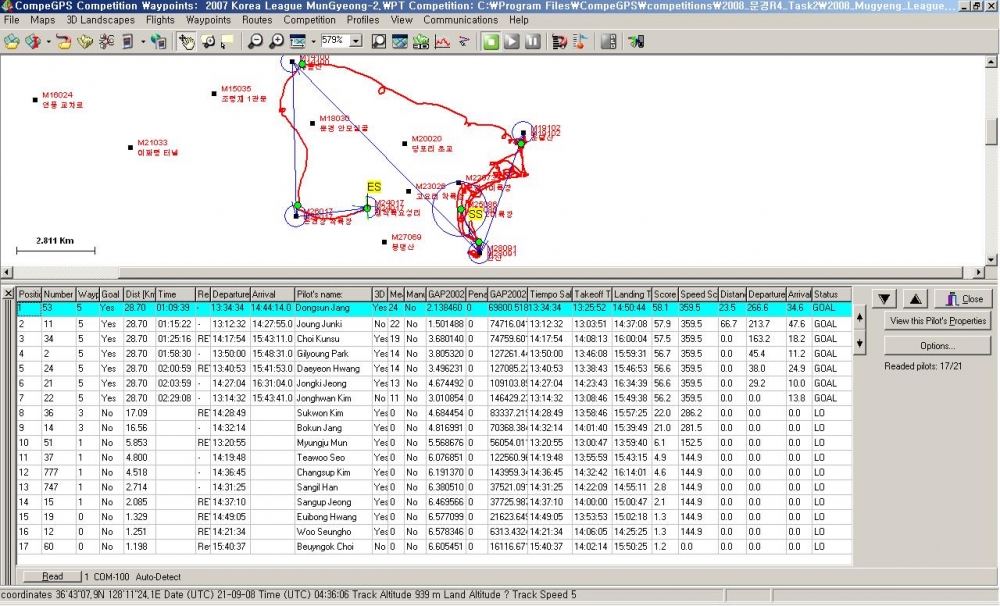Screen dimensions: 1000x606
Task: Select the hand pan tool
Action: [186, 42]
